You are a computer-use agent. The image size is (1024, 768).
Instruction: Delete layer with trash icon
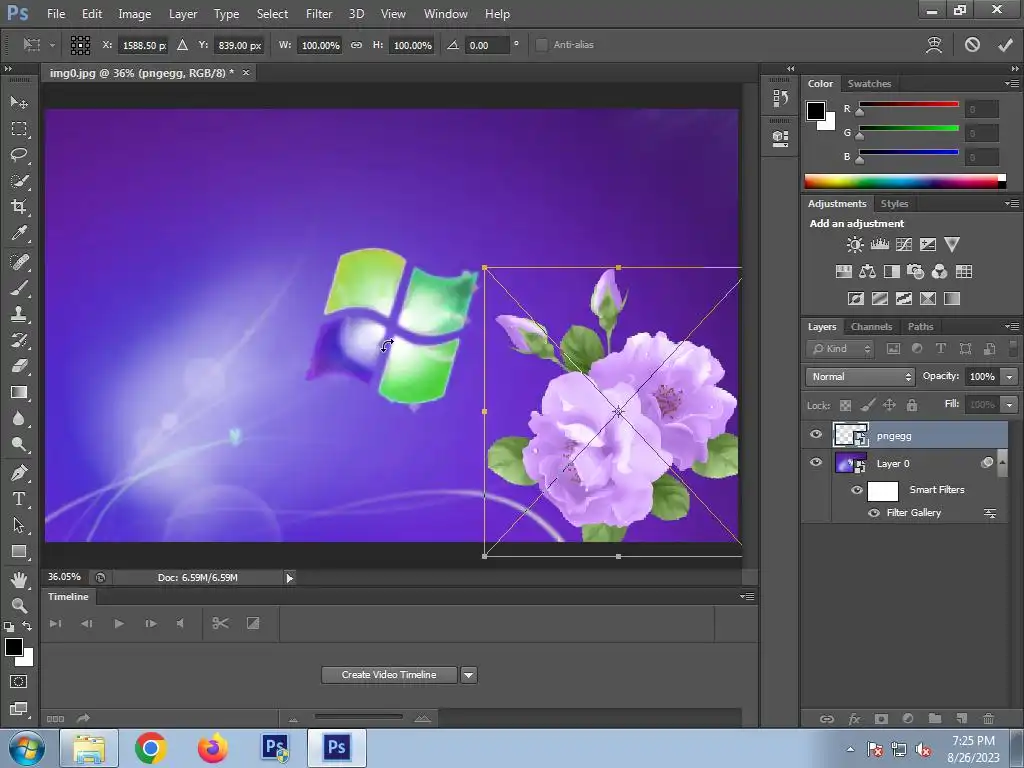(989, 718)
